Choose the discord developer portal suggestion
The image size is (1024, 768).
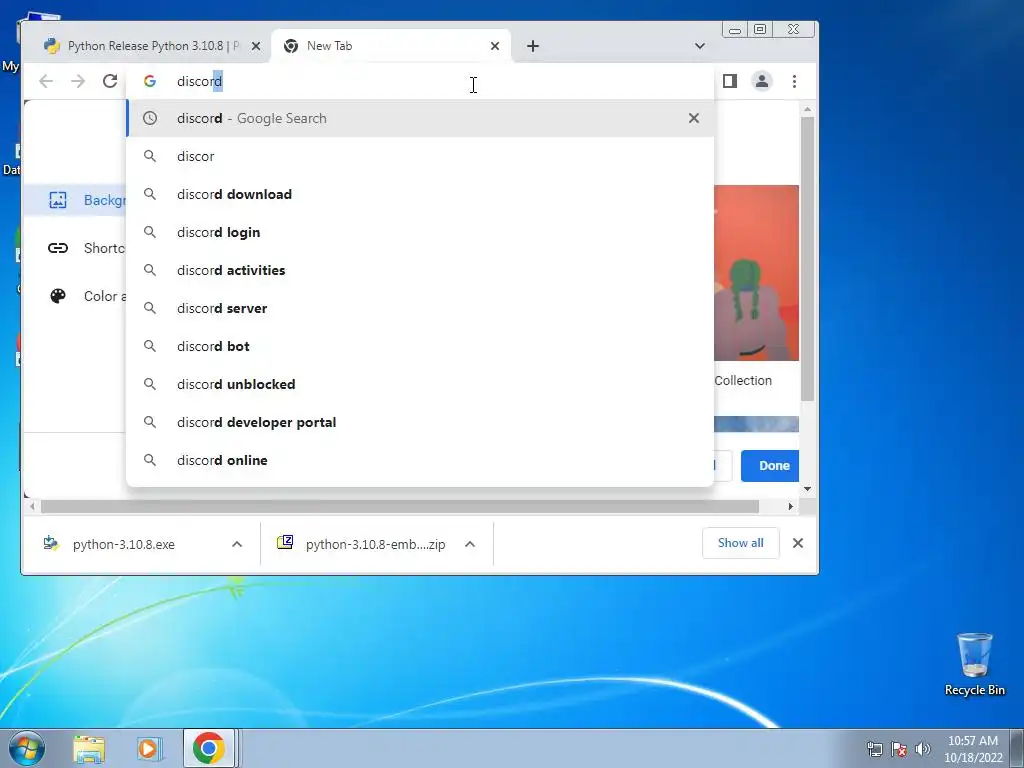[x=420, y=422]
